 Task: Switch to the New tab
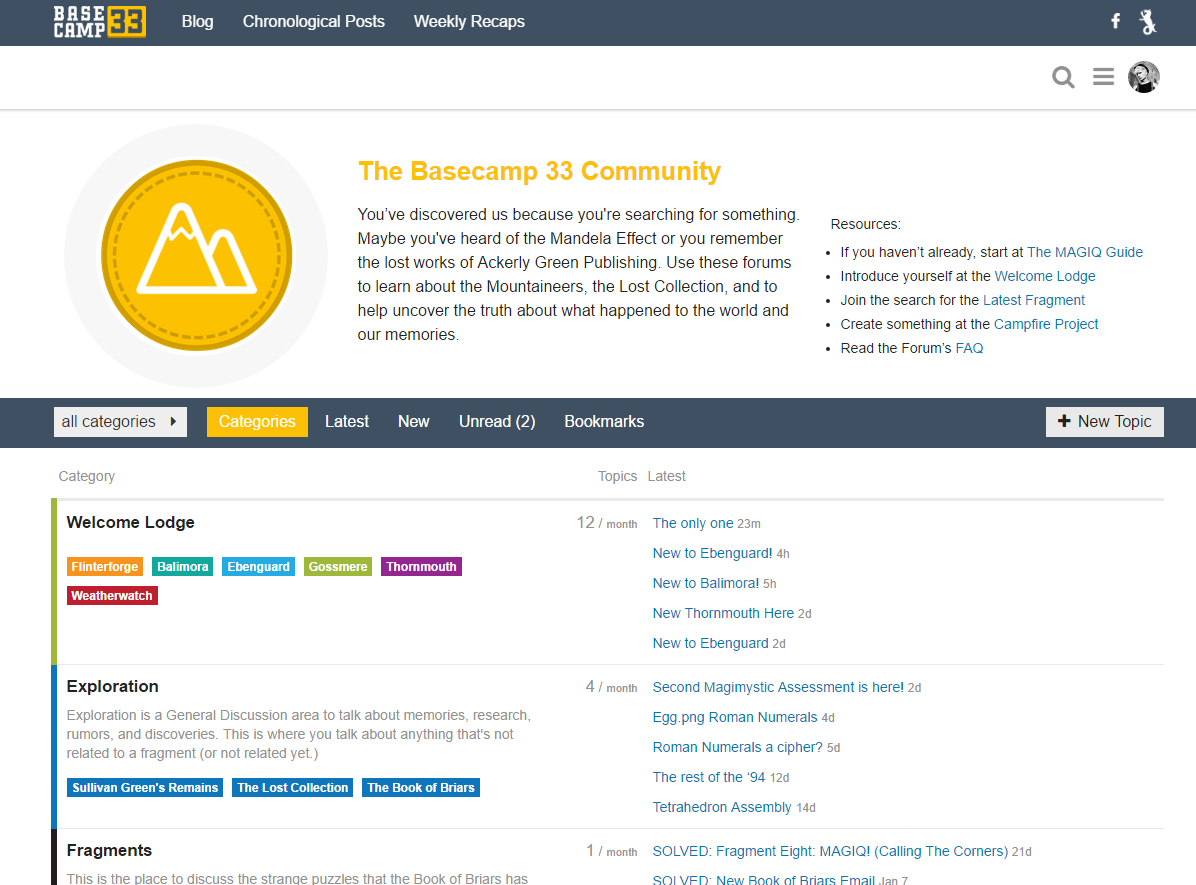[413, 422]
